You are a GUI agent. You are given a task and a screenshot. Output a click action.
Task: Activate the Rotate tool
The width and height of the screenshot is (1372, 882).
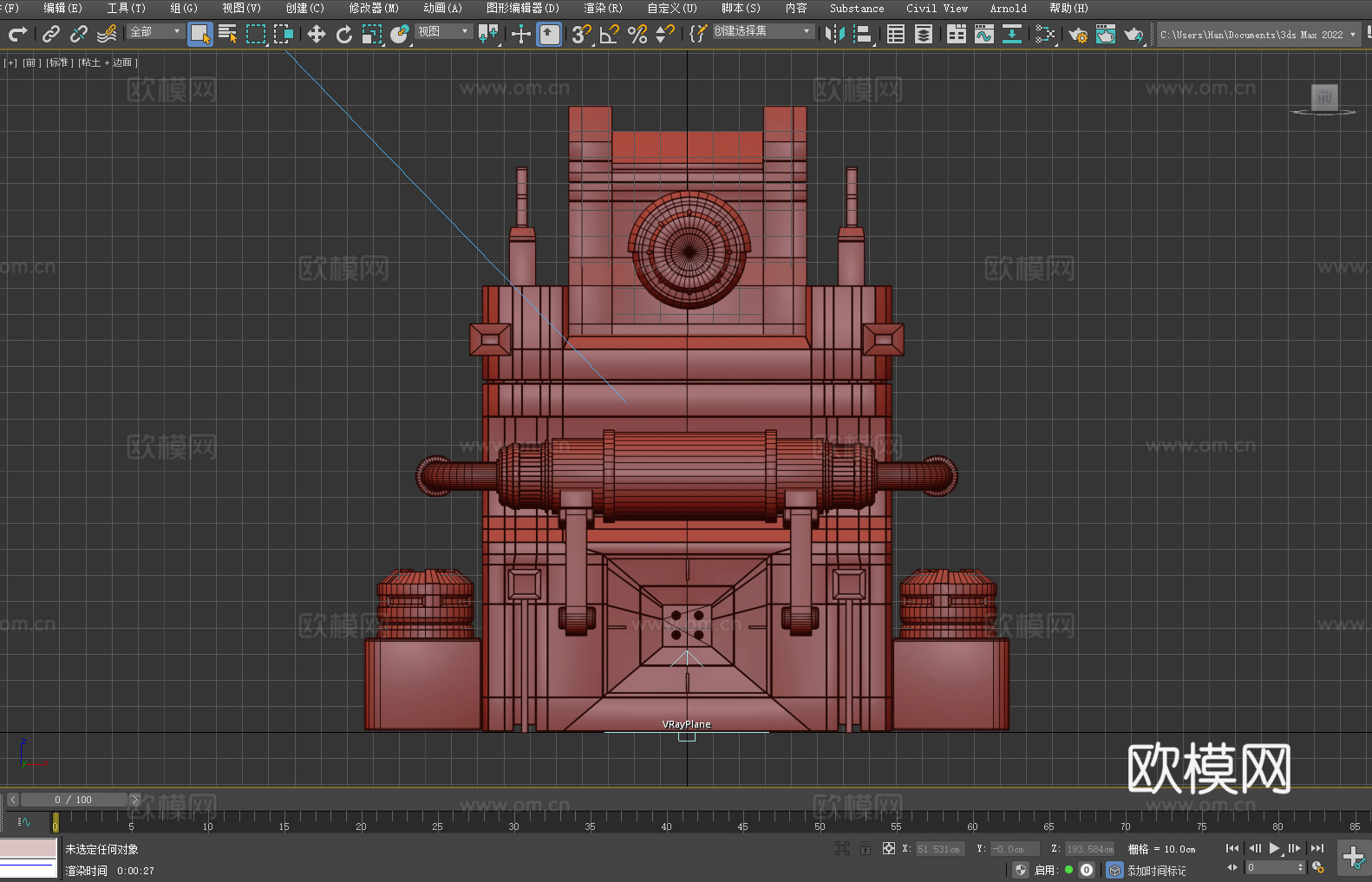pyautogui.click(x=344, y=34)
